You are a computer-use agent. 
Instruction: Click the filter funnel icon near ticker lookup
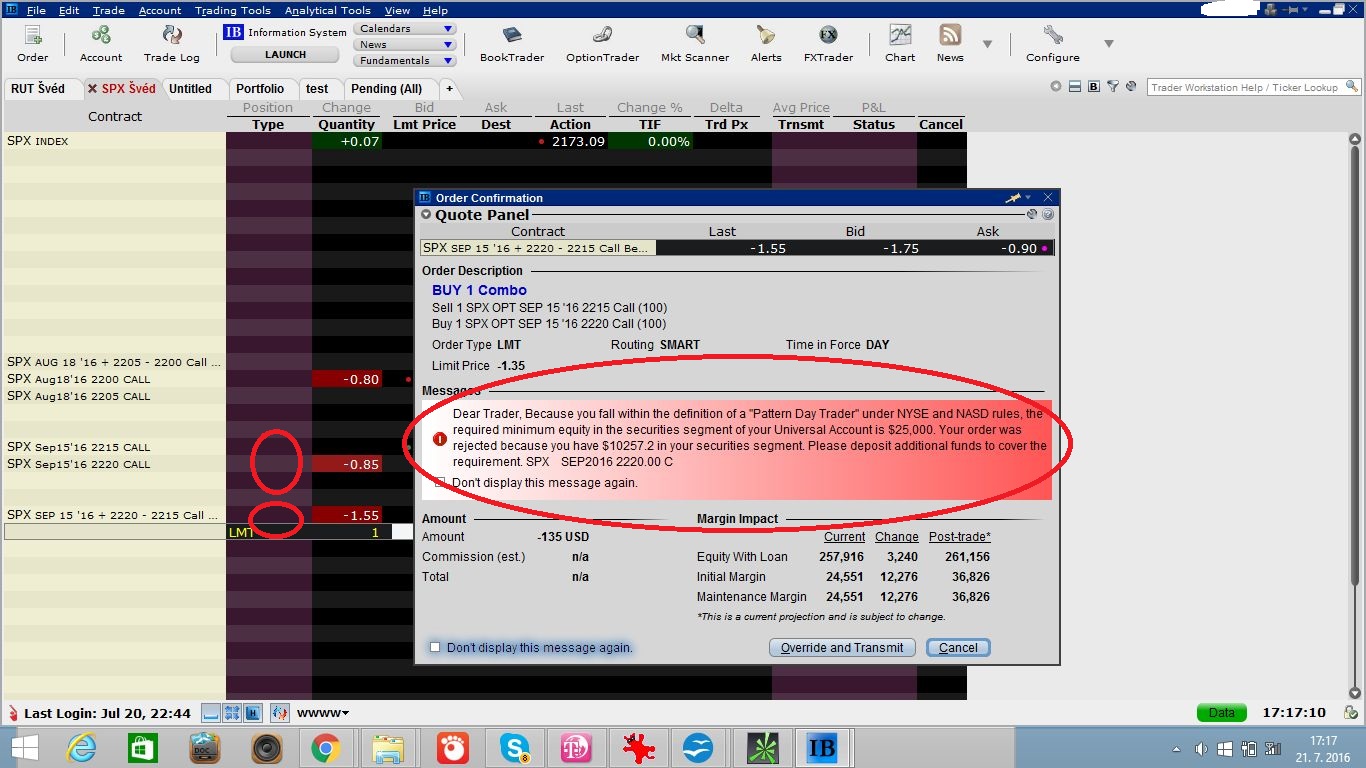[1112, 87]
